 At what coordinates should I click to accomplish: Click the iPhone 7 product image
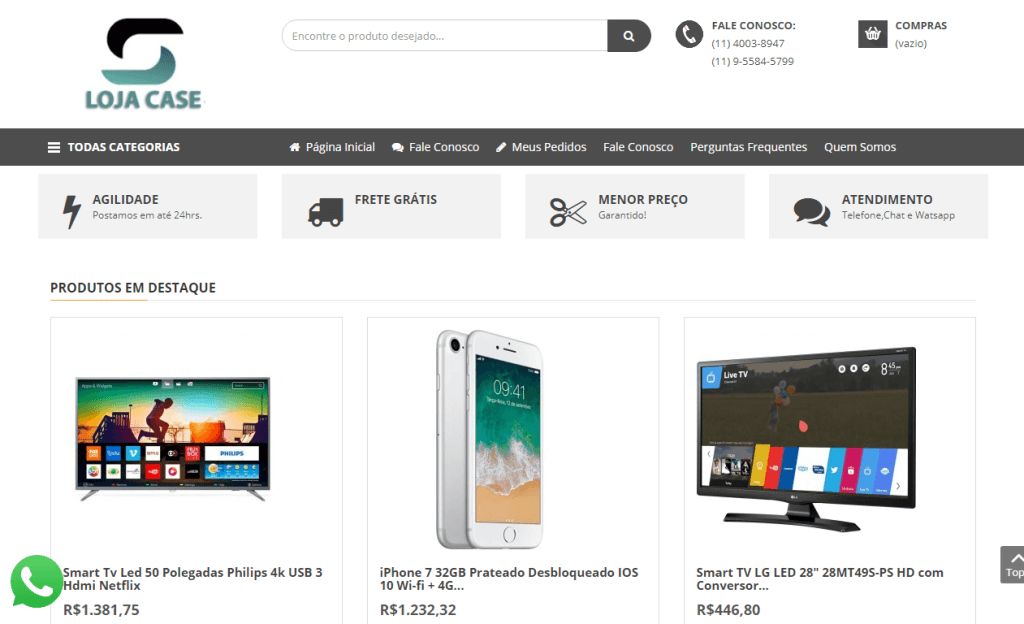(x=490, y=439)
